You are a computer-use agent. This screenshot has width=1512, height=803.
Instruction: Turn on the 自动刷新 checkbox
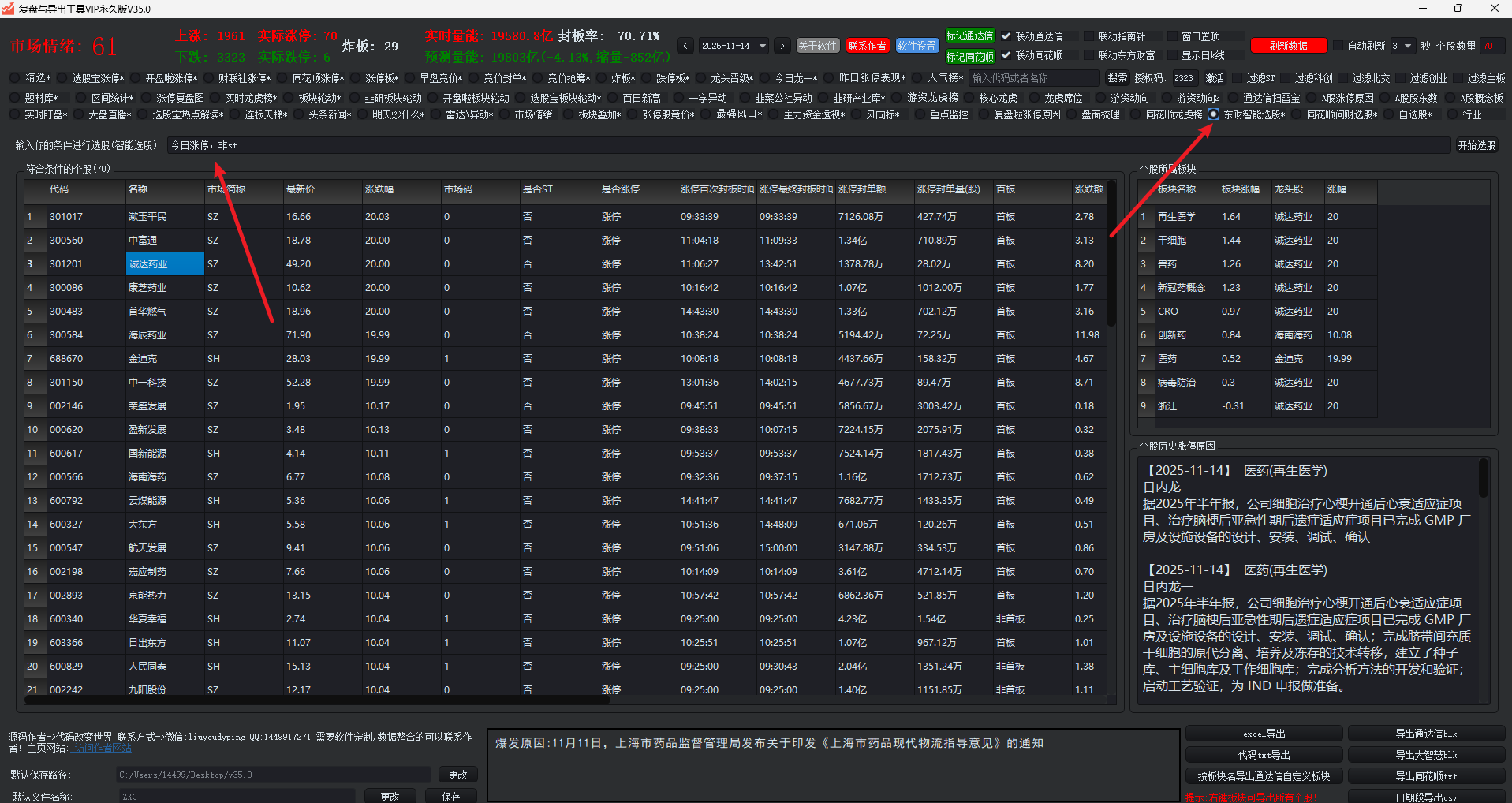pos(1338,46)
